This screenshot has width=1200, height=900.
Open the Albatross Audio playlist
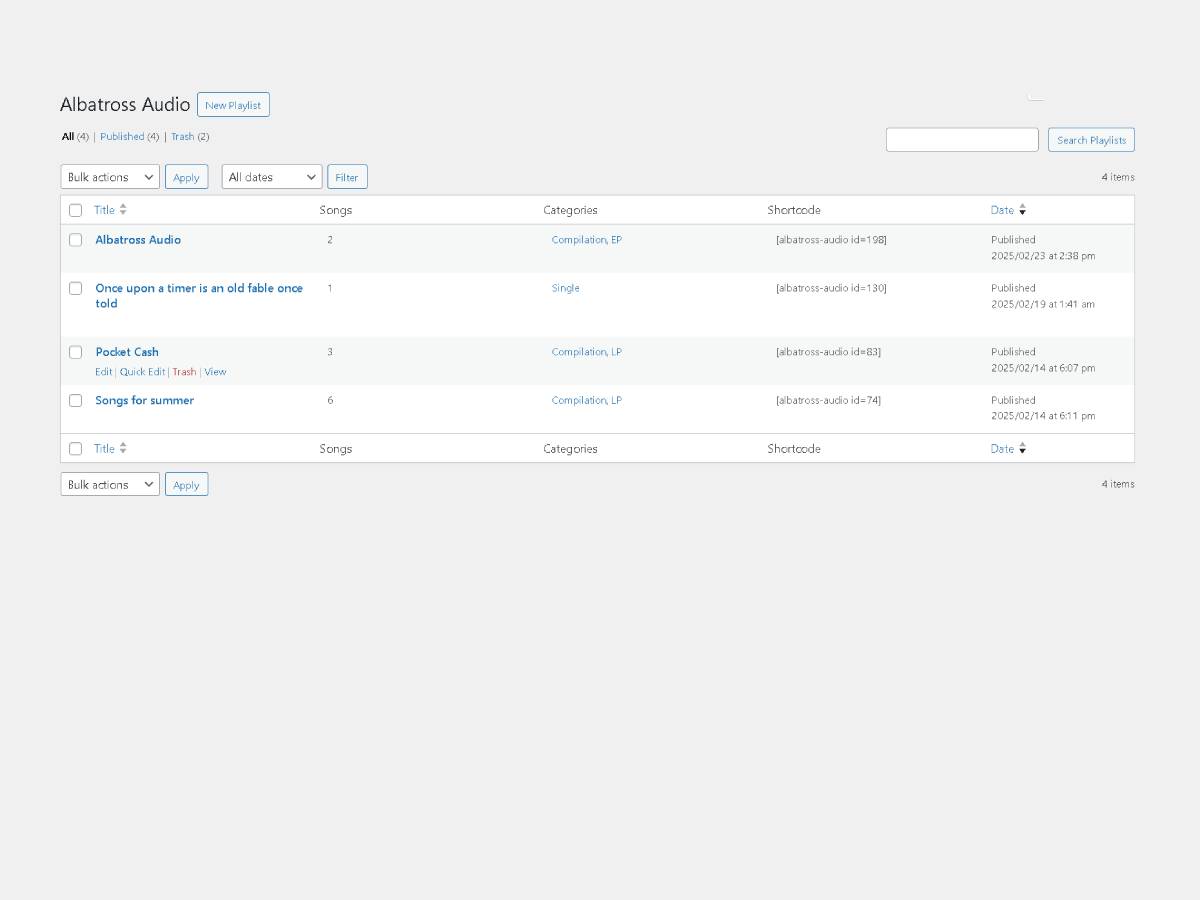point(138,240)
